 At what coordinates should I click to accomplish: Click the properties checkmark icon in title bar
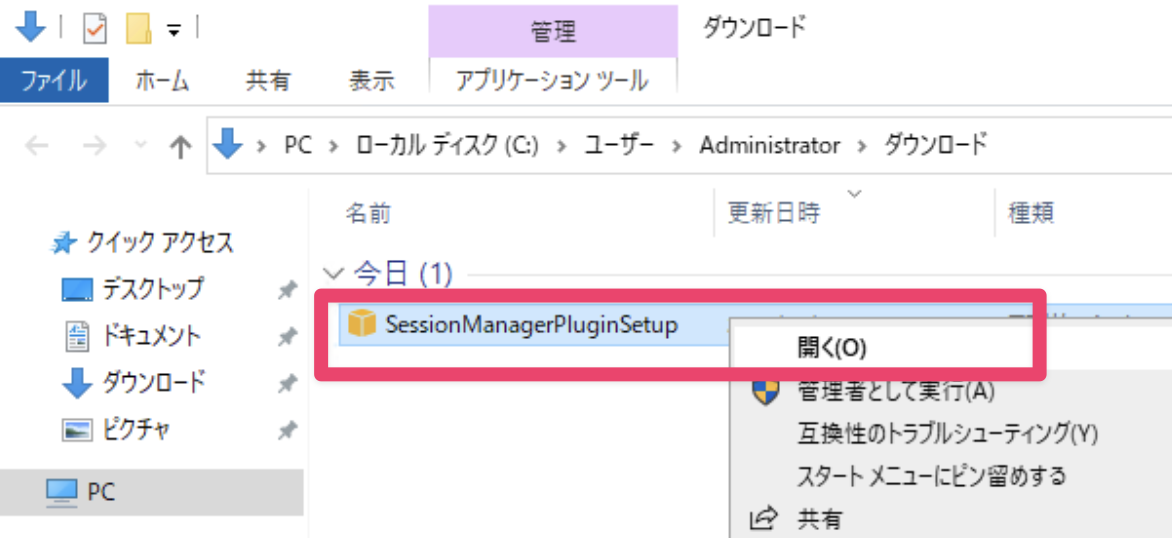(x=95, y=29)
